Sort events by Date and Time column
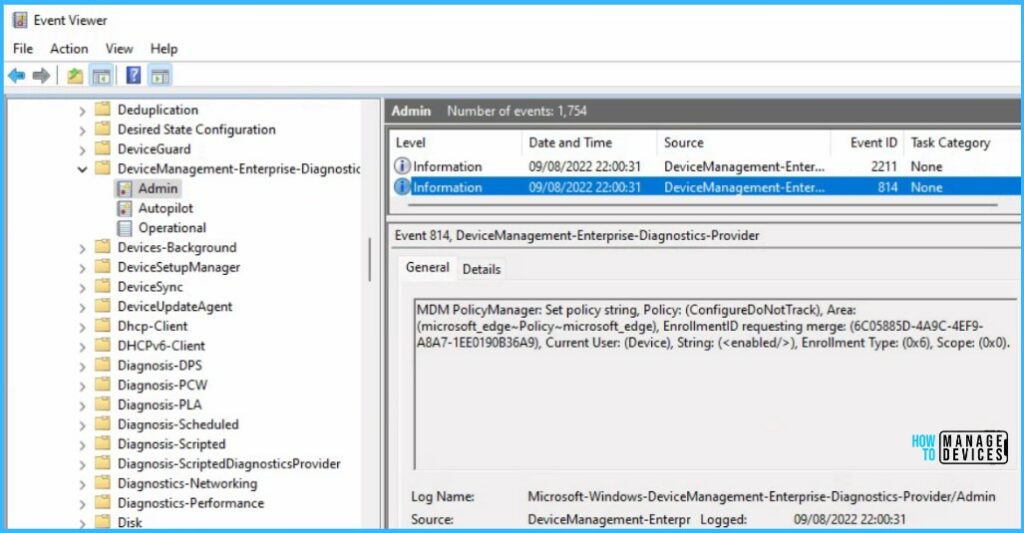The width and height of the screenshot is (1024, 533). [x=570, y=143]
